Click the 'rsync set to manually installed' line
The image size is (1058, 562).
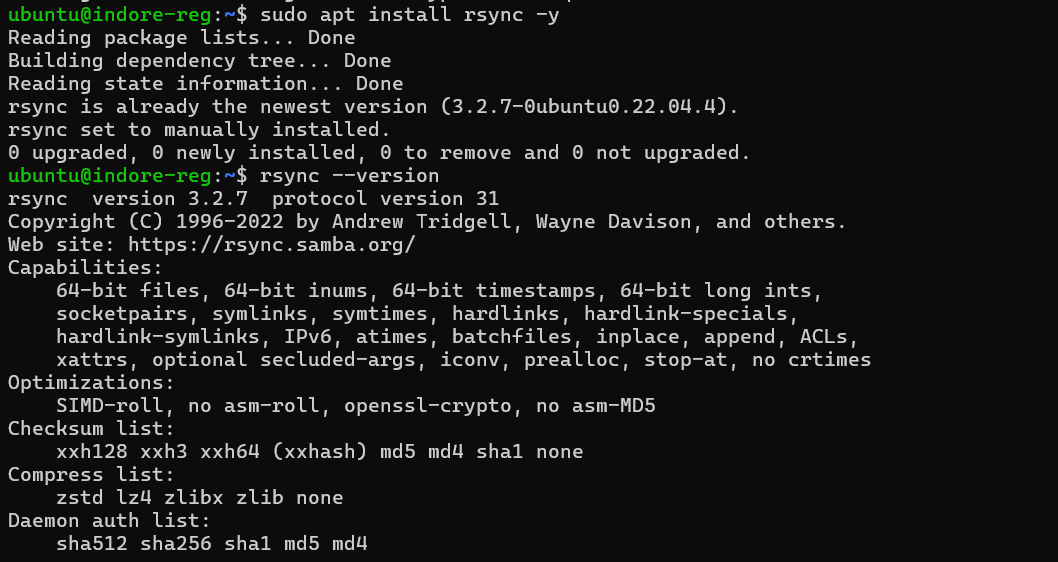click(x=199, y=130)
